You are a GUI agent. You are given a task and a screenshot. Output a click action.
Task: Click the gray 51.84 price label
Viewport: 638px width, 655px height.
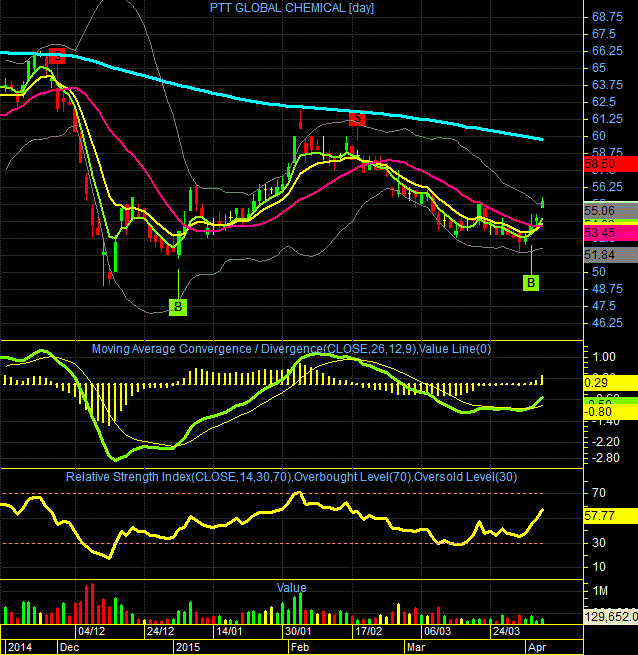pos(611,255)
